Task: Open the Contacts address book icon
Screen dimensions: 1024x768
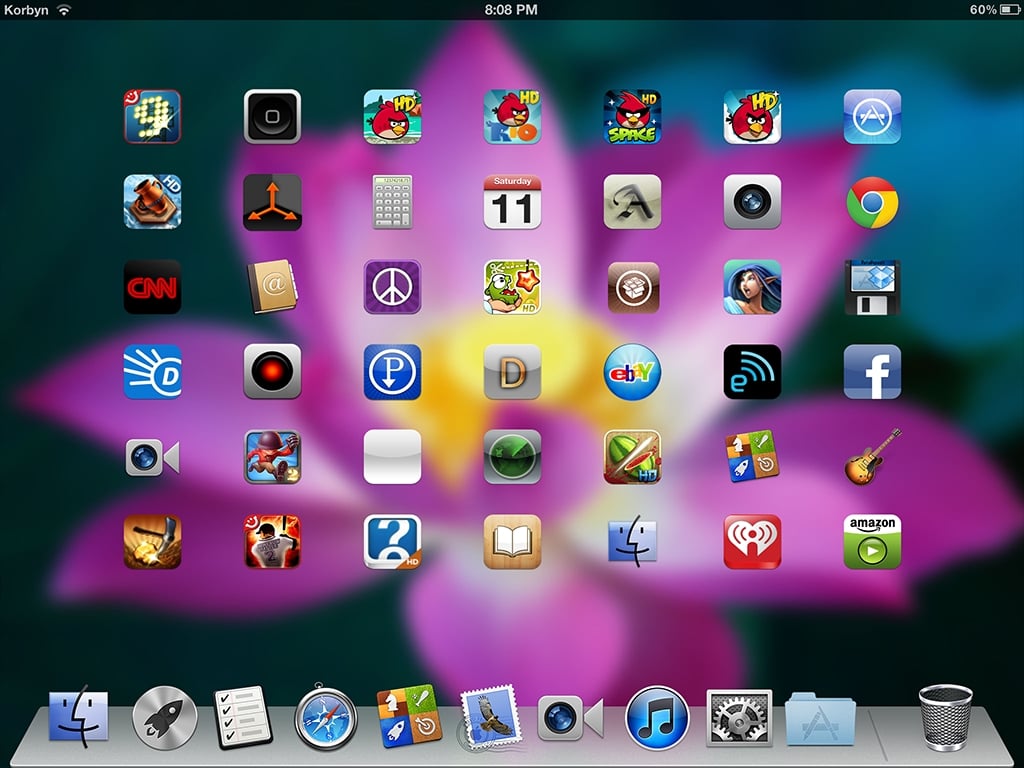Action: coord(272,287)
